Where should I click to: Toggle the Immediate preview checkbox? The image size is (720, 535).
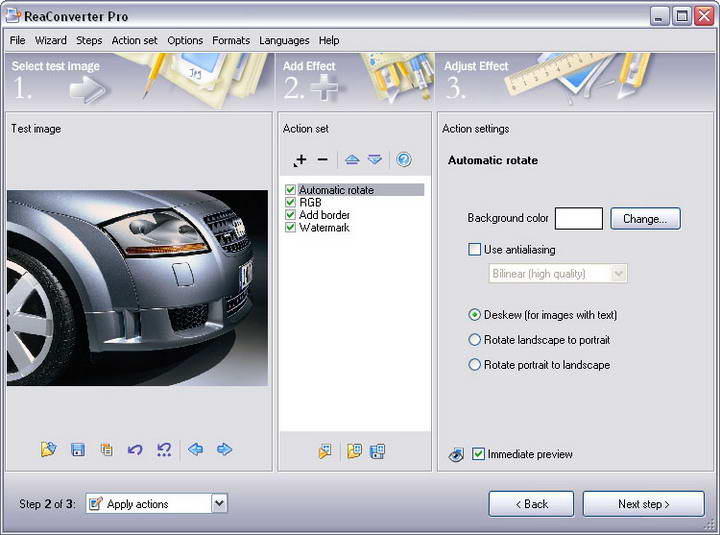(479, 454)
